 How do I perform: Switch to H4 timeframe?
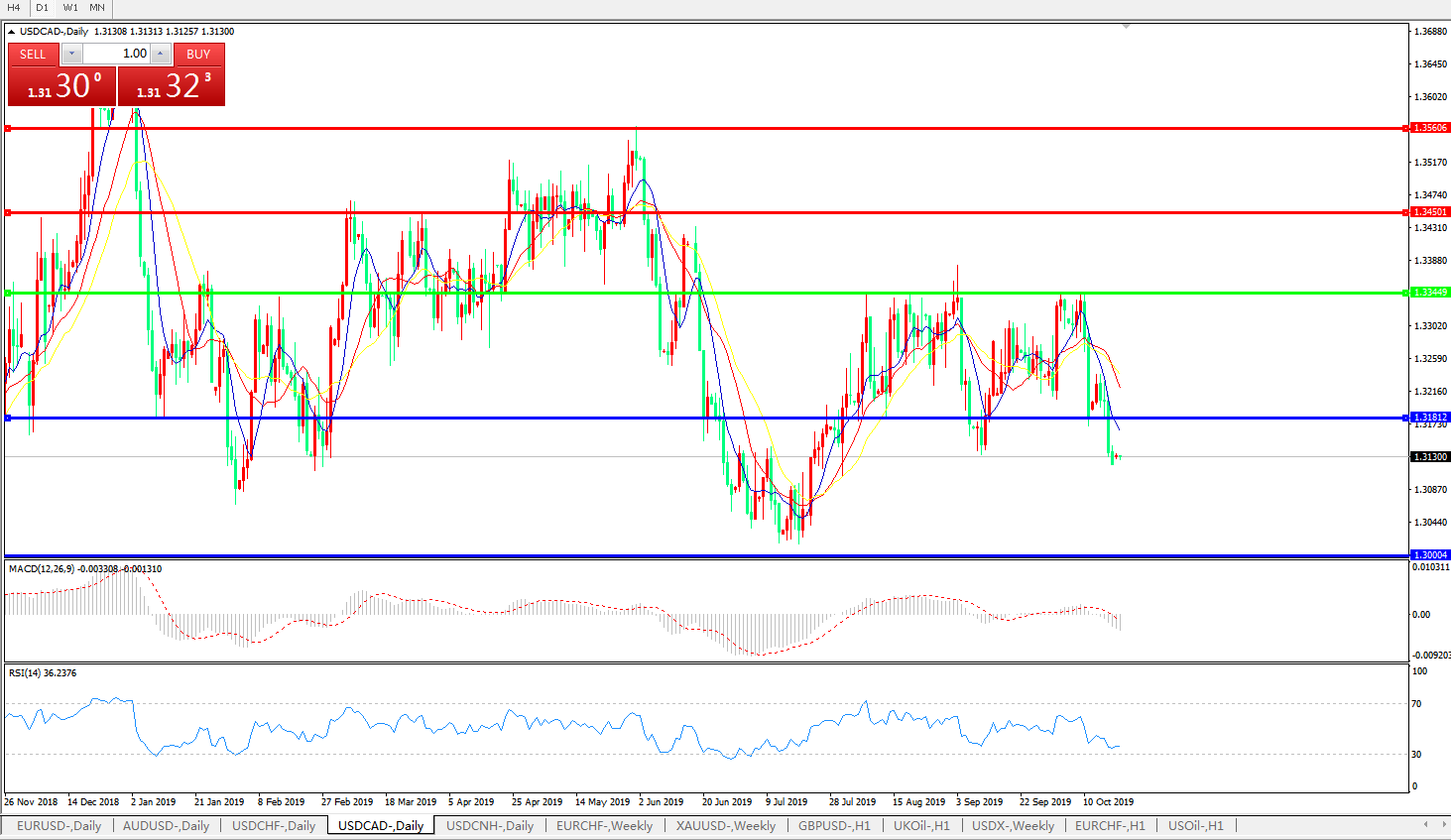point(14,7)
